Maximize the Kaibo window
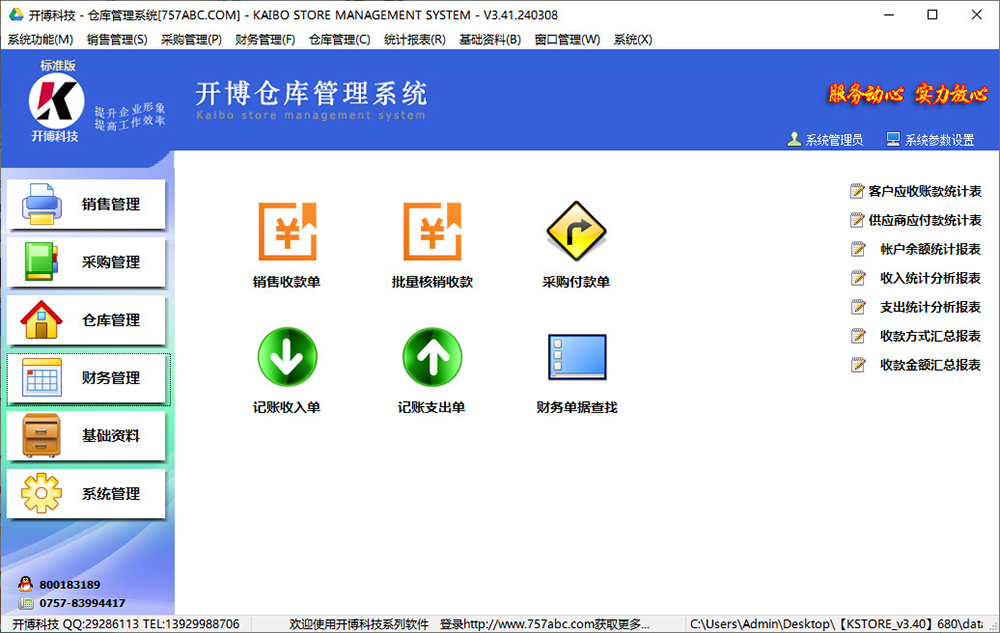This screenshot has width=1000, height=633. click(932, 15)
